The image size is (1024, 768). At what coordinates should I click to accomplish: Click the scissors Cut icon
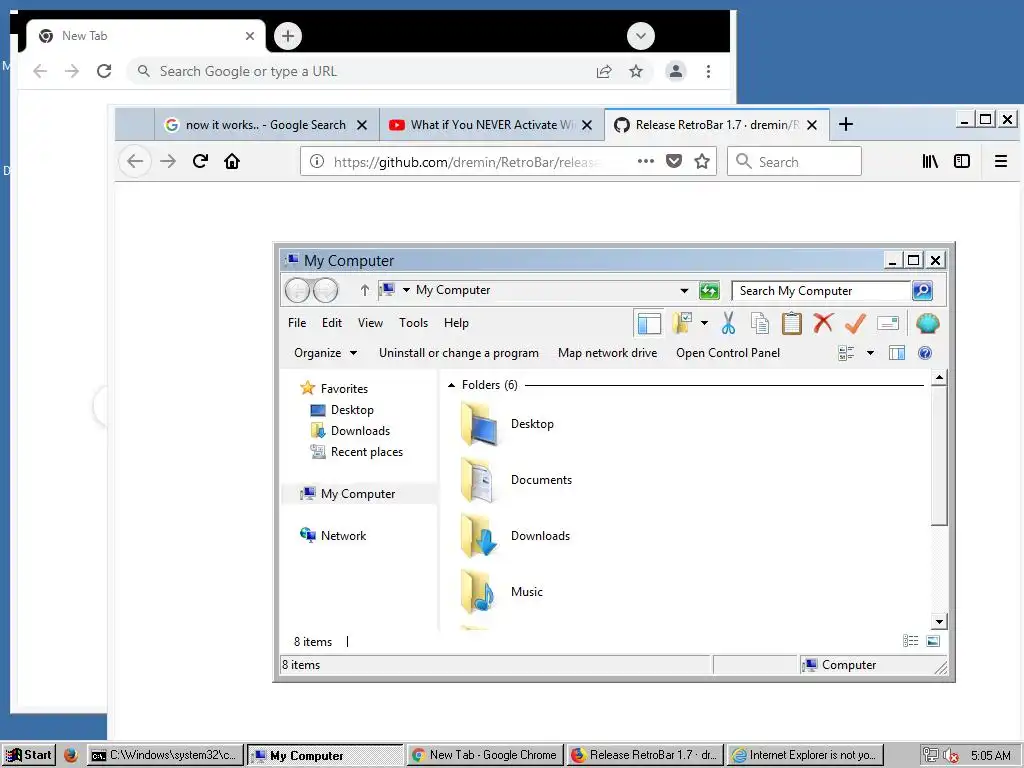click(x=728, y=323)
